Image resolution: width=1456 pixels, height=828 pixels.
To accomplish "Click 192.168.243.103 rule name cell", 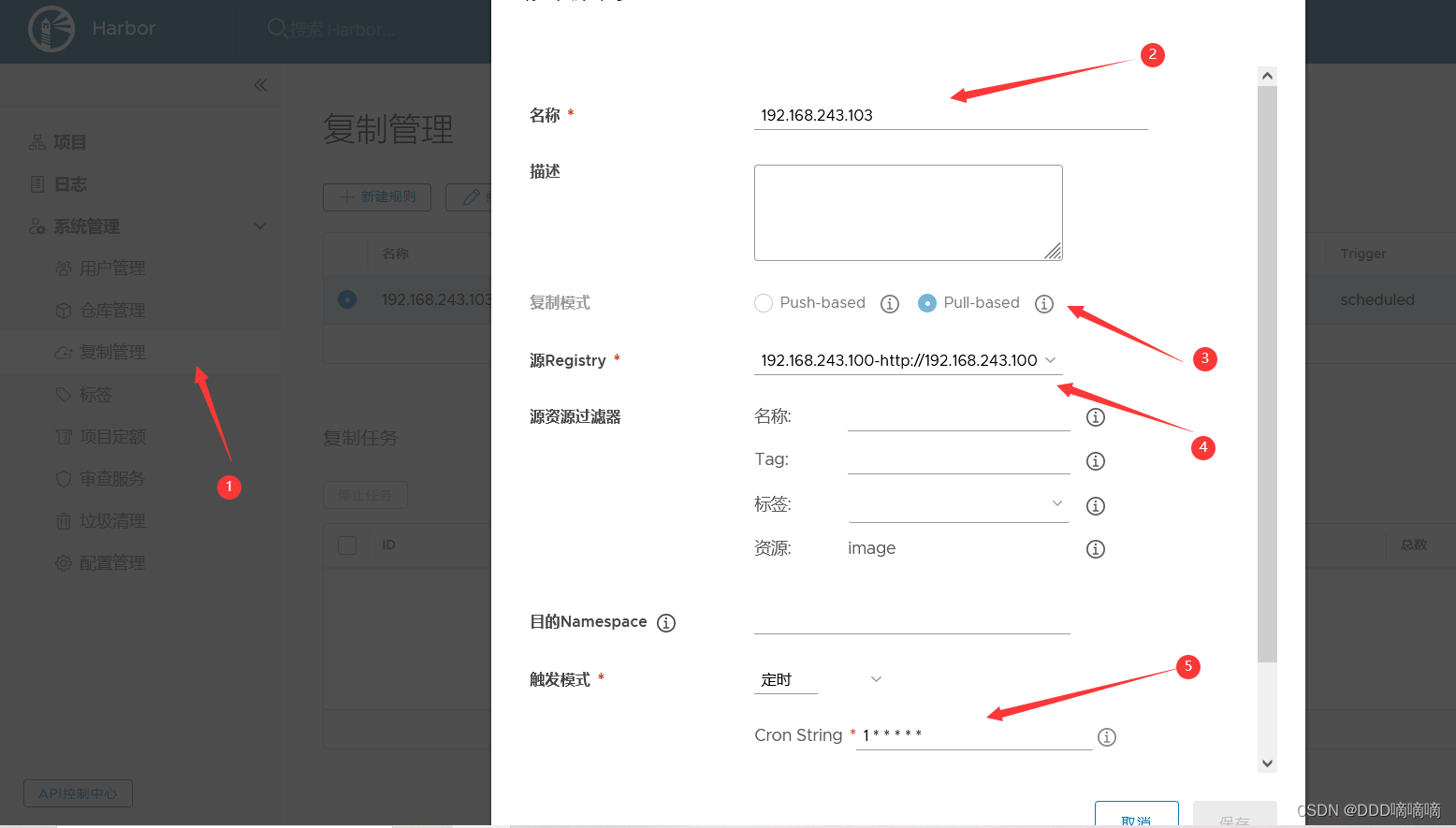I will [436, 299].
